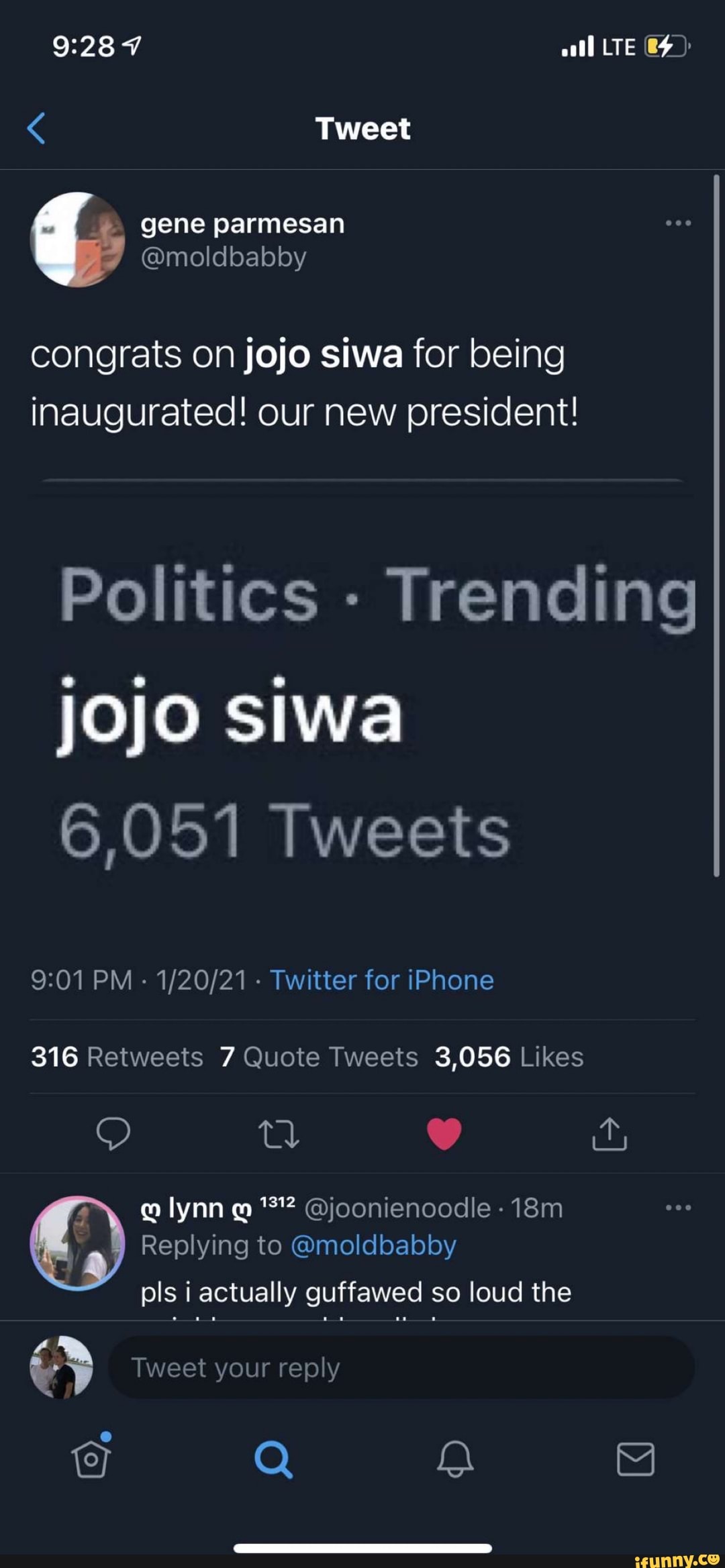Open more options on lynn's reply
The height and width of the screenshot is (1568, 725).
678,1208
